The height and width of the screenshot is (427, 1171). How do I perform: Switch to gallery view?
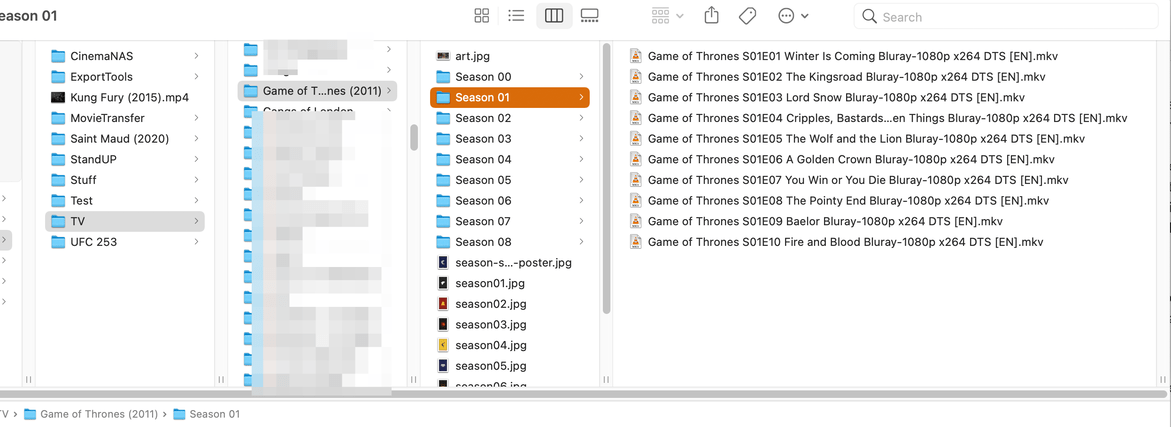point(589,16)
